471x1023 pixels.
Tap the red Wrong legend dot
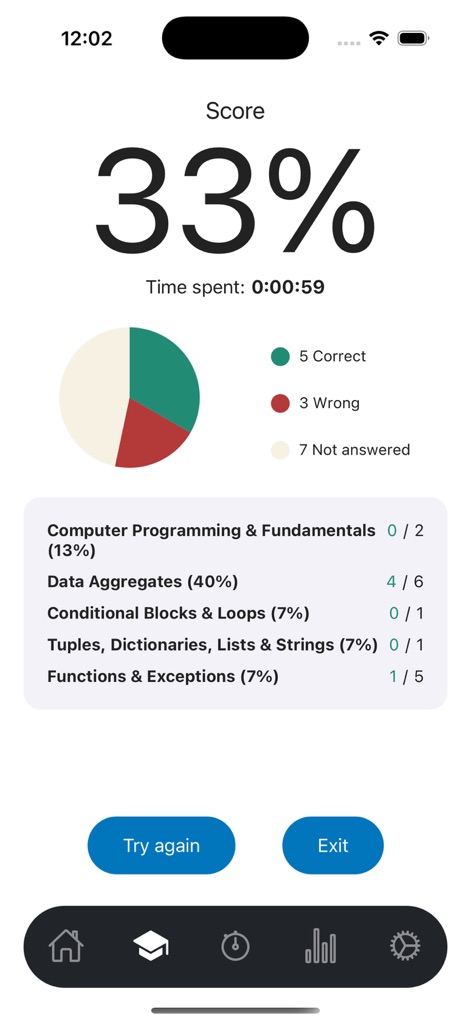click(280, 403)
